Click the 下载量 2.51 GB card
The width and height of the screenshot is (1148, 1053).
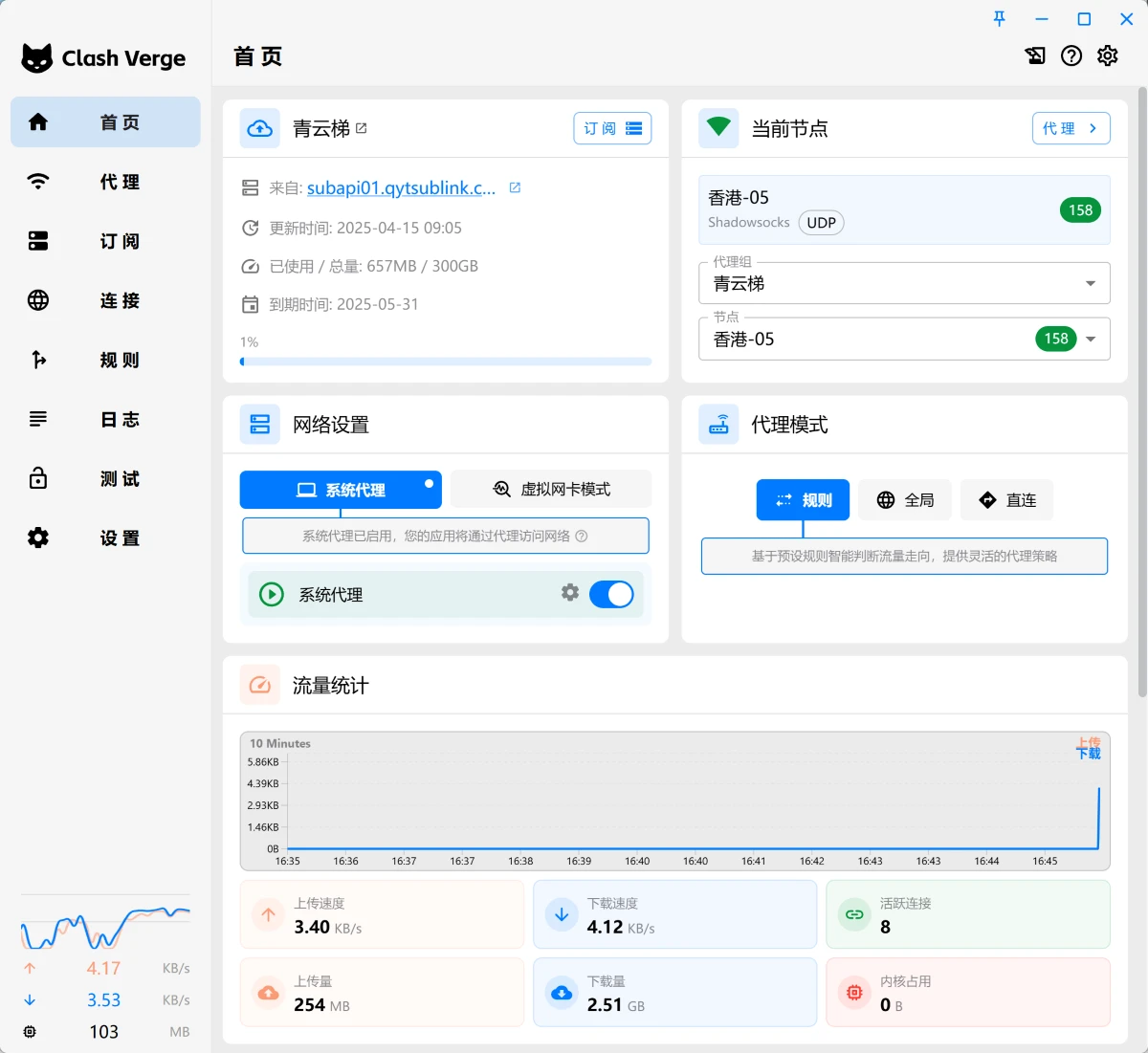pyautogui.click(x=675, y=993)
